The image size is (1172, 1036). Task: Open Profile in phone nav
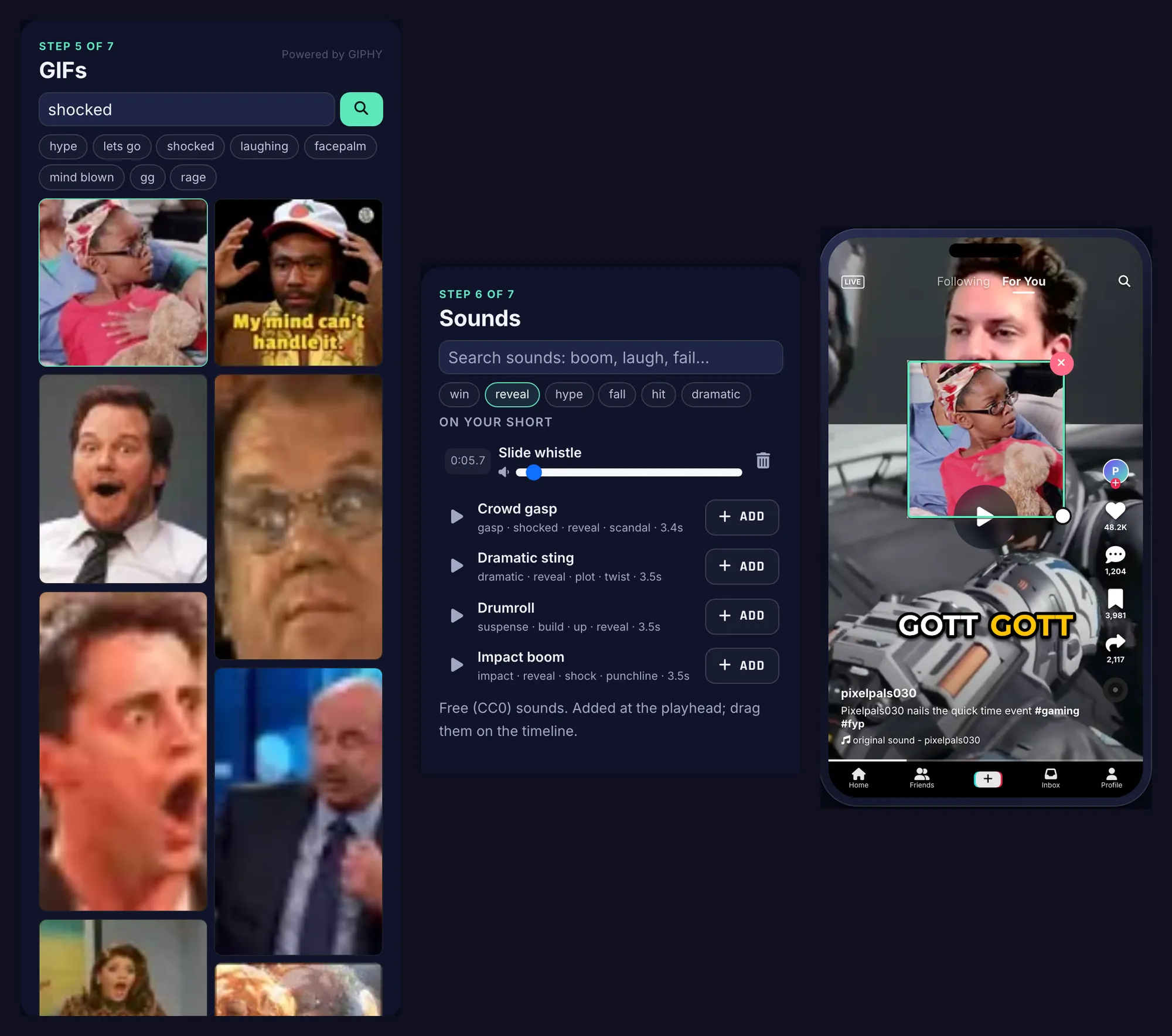click(x=1111, y=778)
